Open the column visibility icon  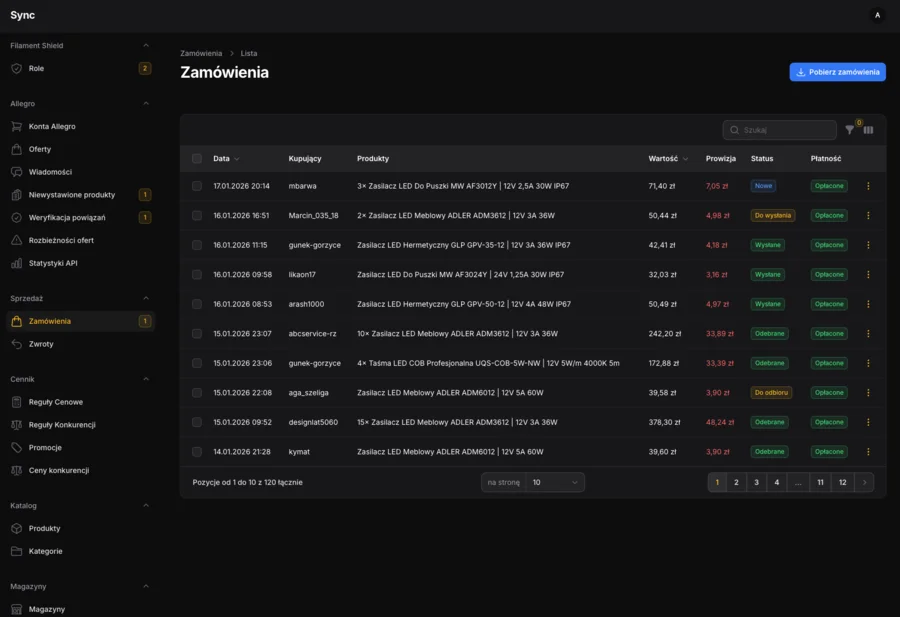pyautogui.click(x=868, y=130)
